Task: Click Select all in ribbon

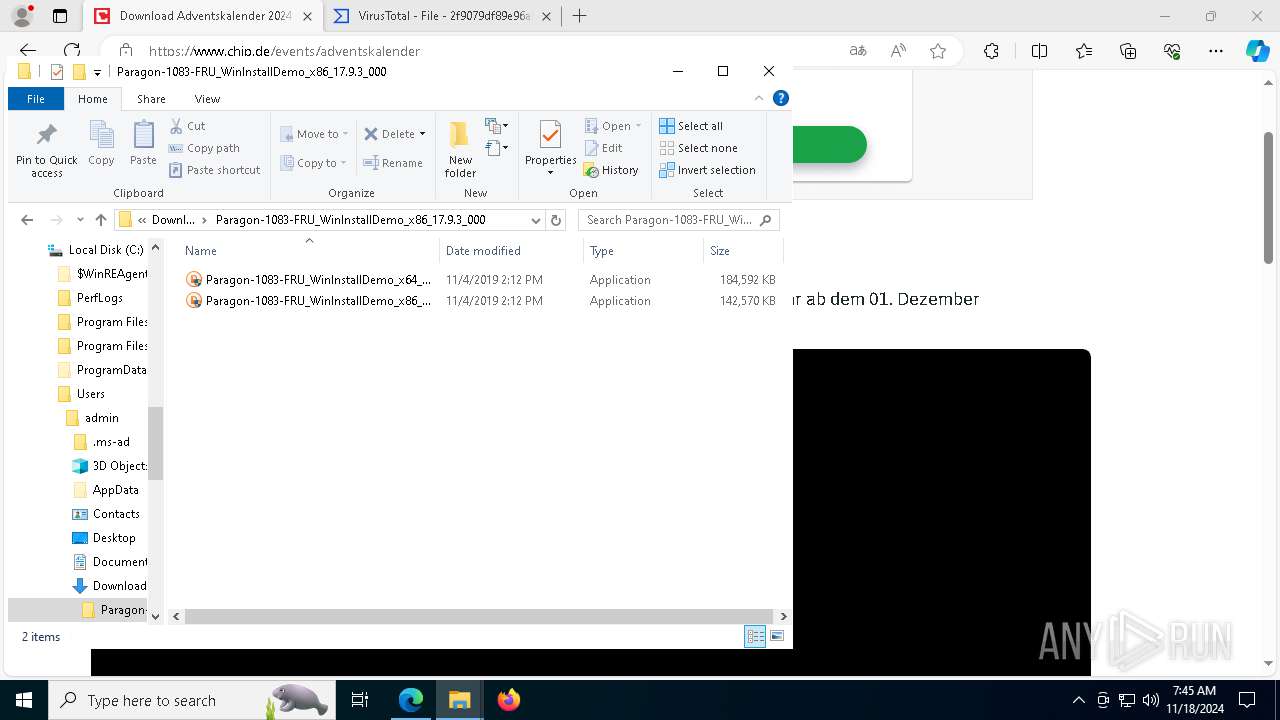Action: click(691, 126)
